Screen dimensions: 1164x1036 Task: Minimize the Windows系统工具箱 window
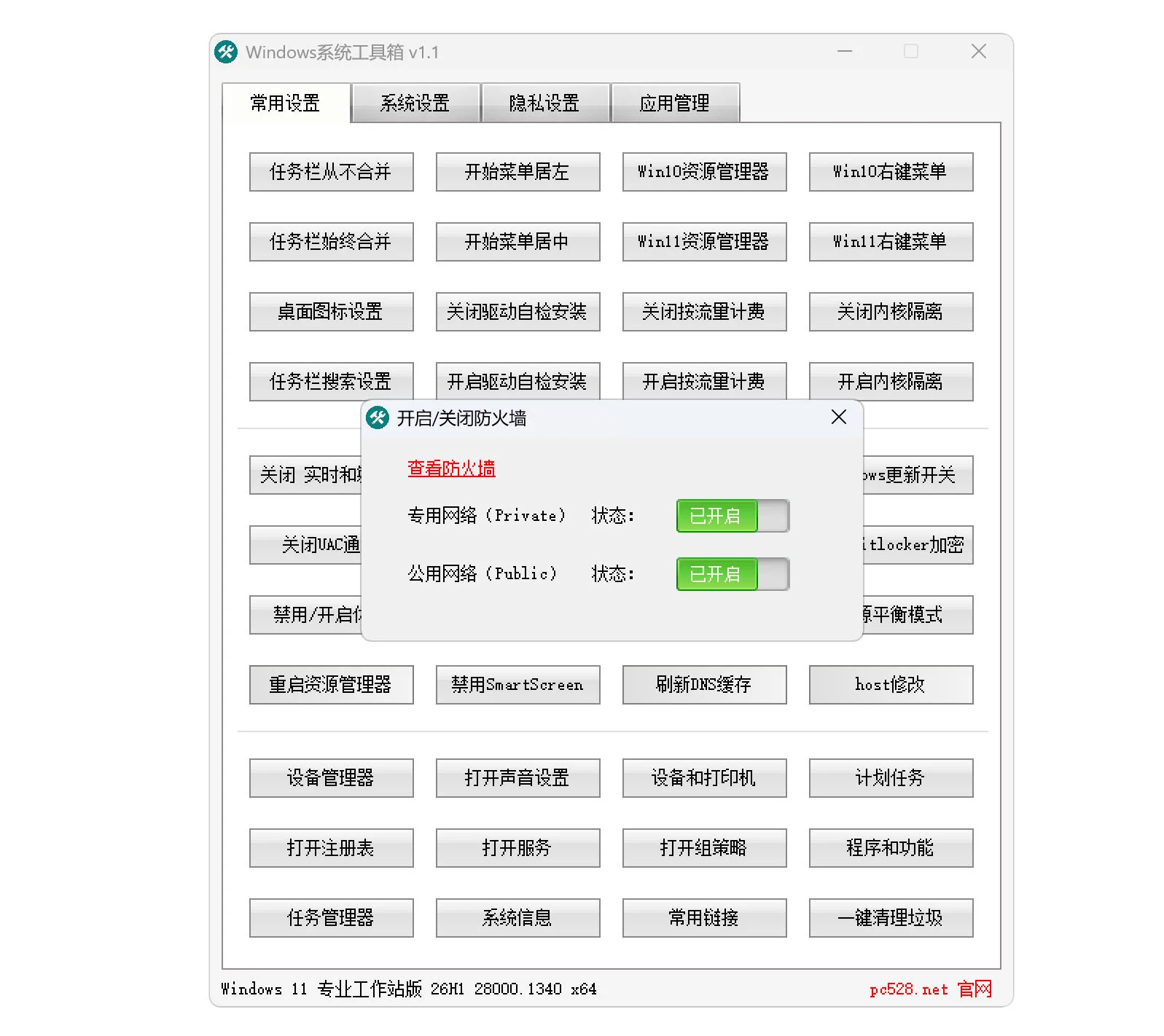click(x=845, y=52)
